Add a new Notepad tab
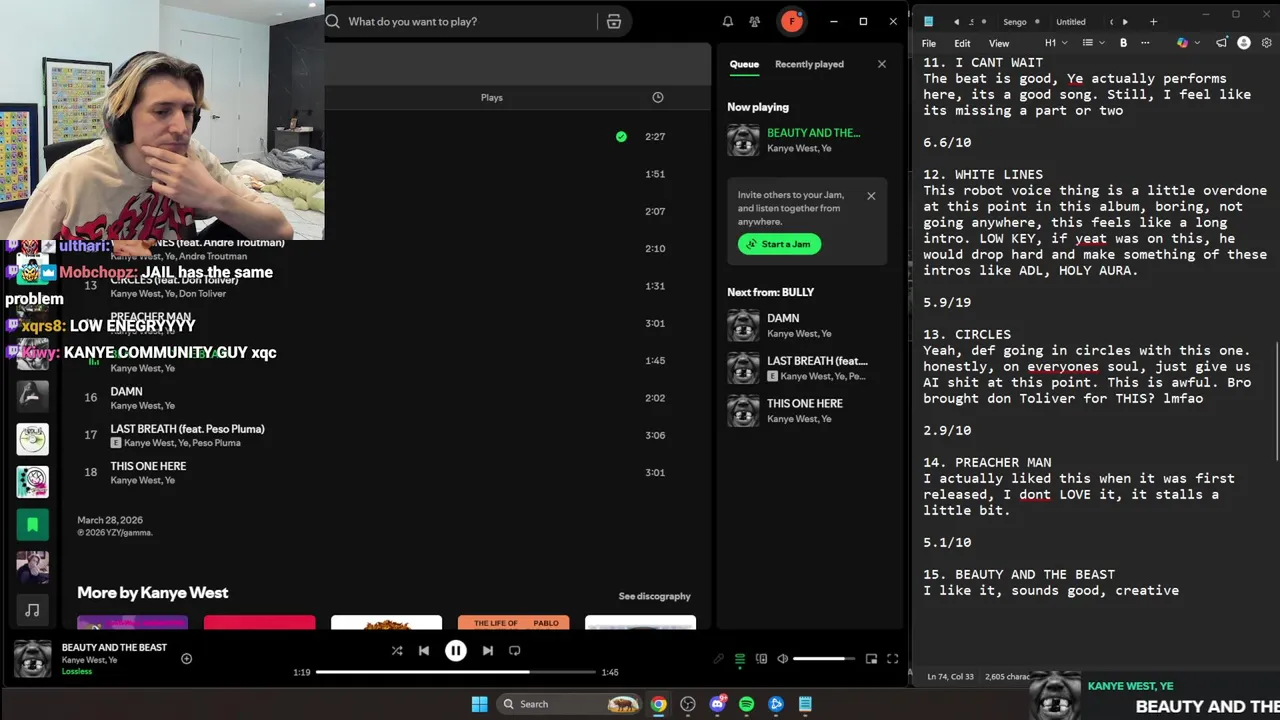 pyautogui.click(x=1153, y=22)
